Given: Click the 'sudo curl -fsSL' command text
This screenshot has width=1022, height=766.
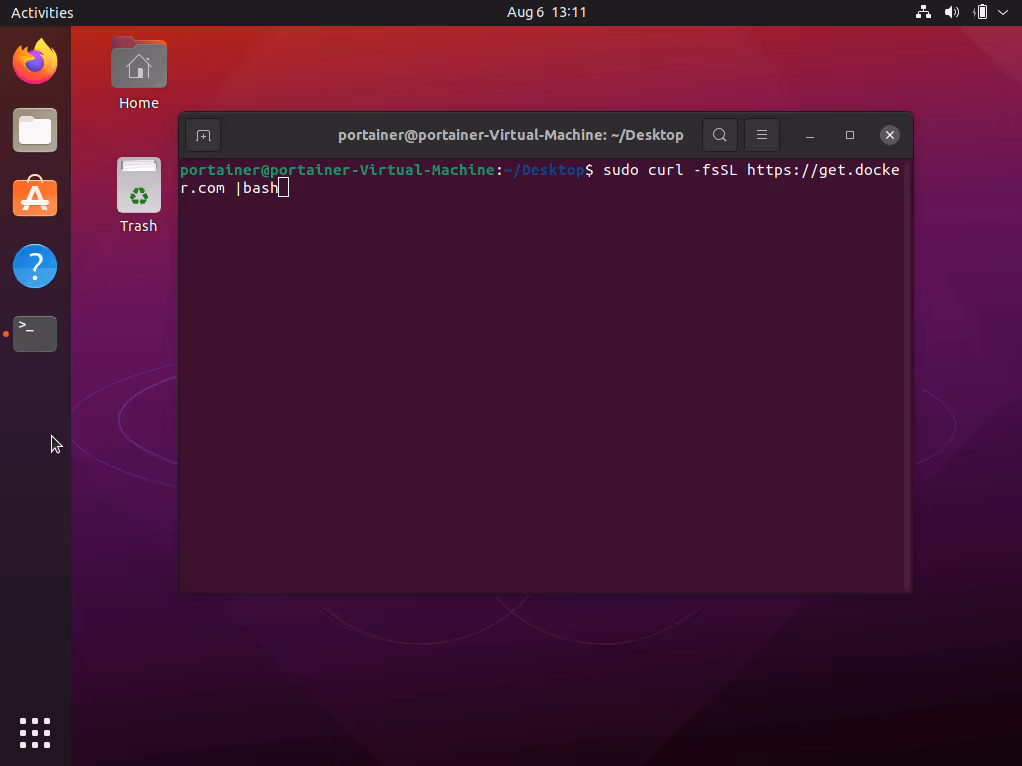Looking at the screenshot, I should click(670, 170).
